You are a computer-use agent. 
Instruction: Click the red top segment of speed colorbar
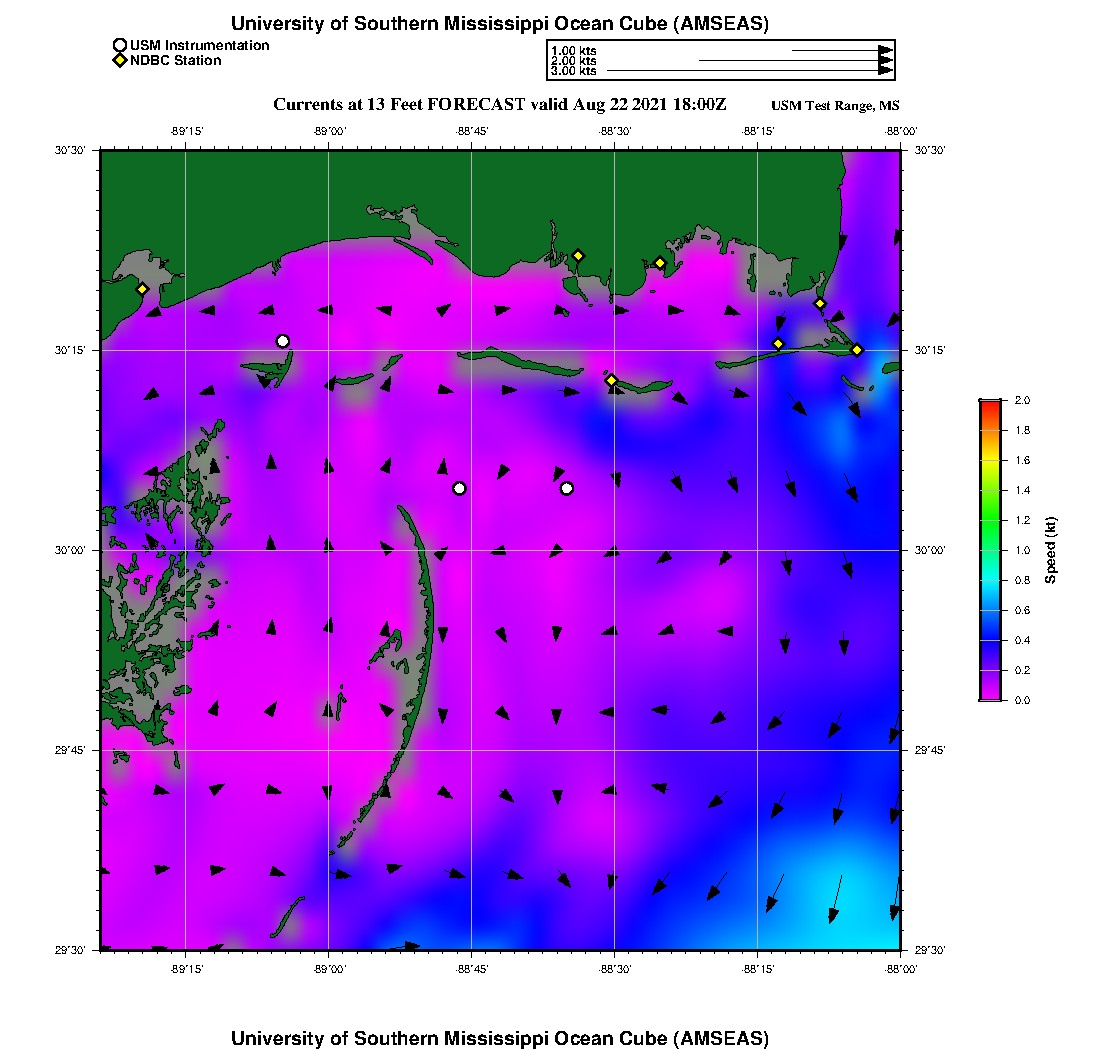(990, 410)
